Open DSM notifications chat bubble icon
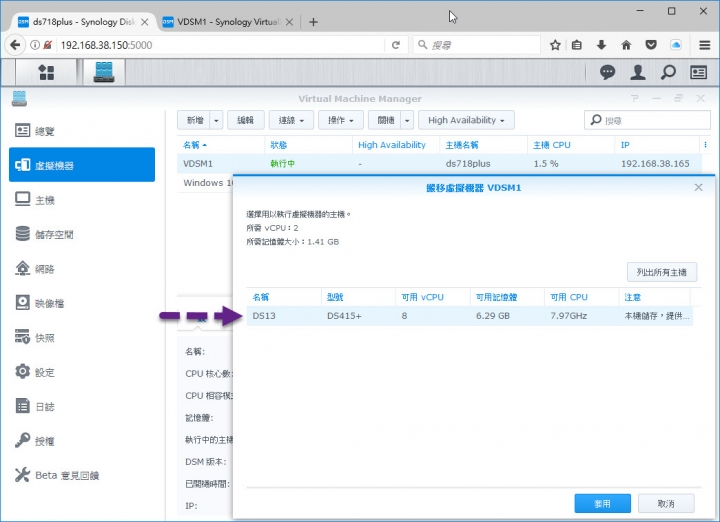The image size is (720, 522). point(607,72)
